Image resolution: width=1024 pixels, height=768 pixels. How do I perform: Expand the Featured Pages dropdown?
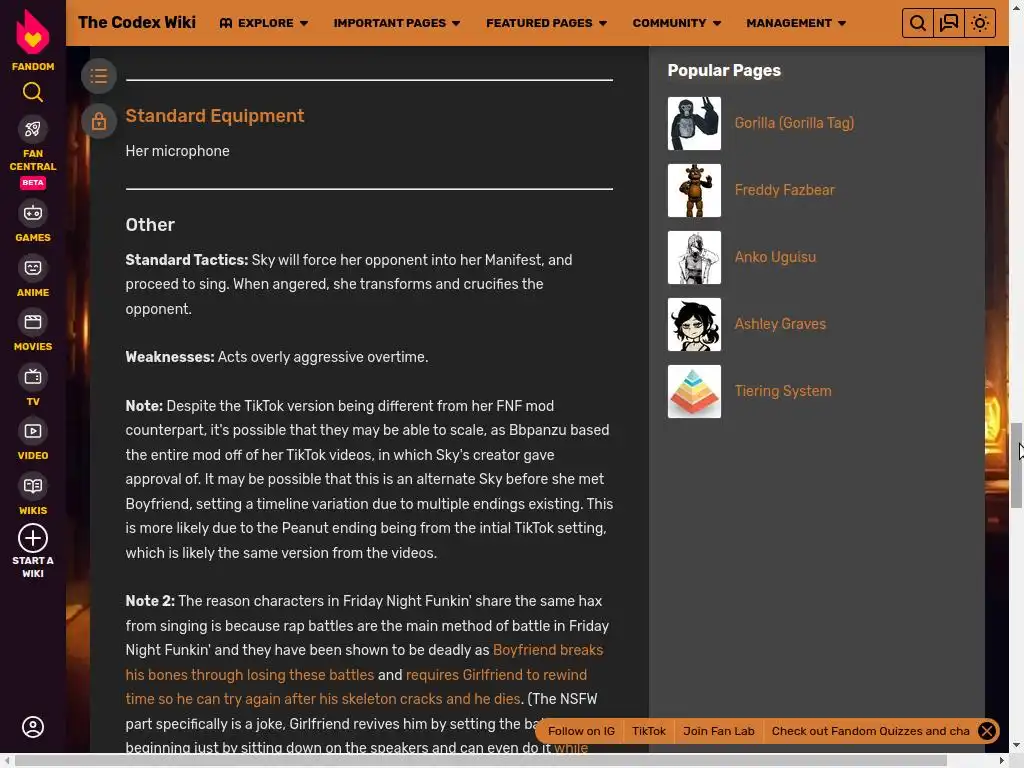click(x=547, y=24)
